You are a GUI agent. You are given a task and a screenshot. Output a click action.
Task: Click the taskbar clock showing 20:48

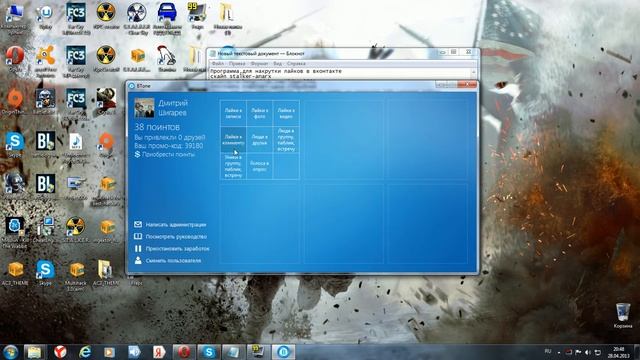coord(618,352)
